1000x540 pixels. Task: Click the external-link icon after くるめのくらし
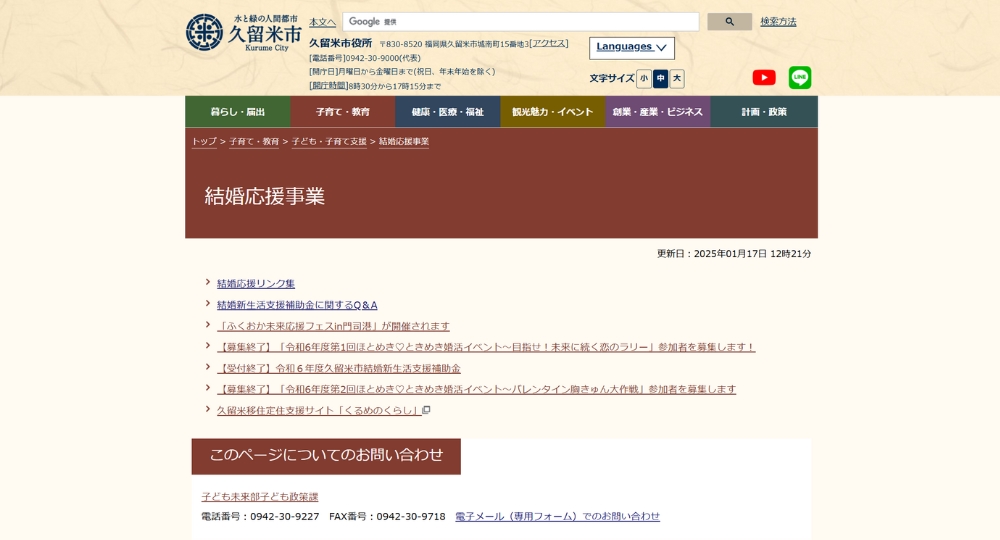point(427,410)
